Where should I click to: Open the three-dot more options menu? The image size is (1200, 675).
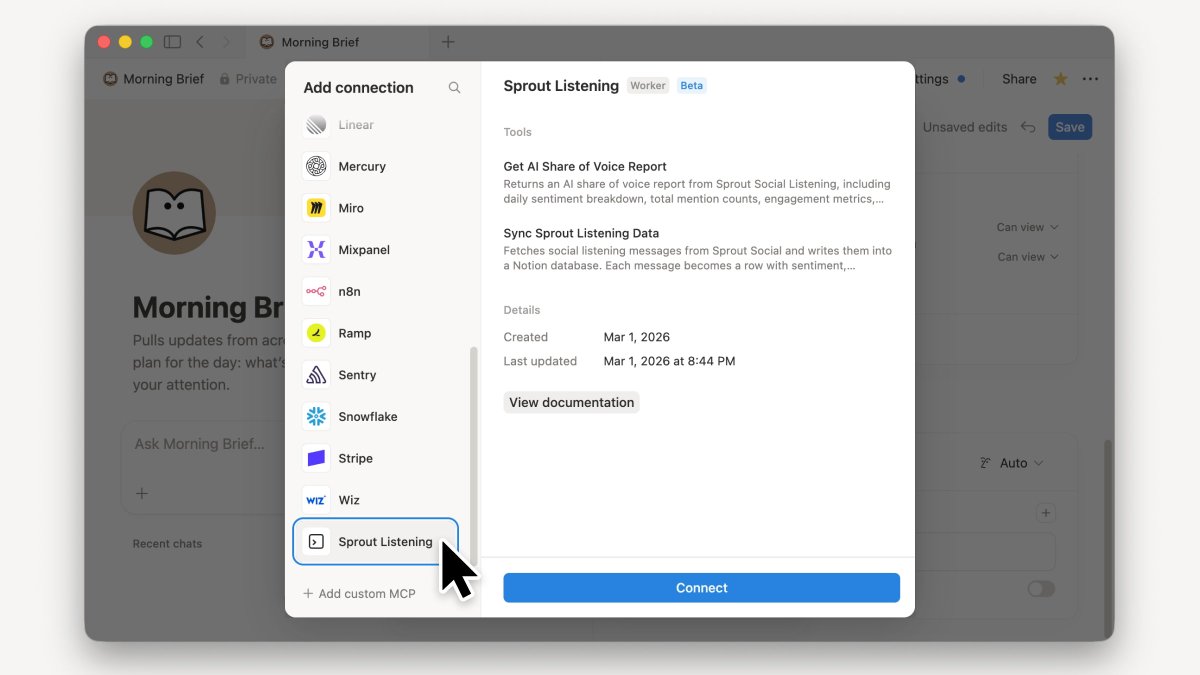(1090, 79)
